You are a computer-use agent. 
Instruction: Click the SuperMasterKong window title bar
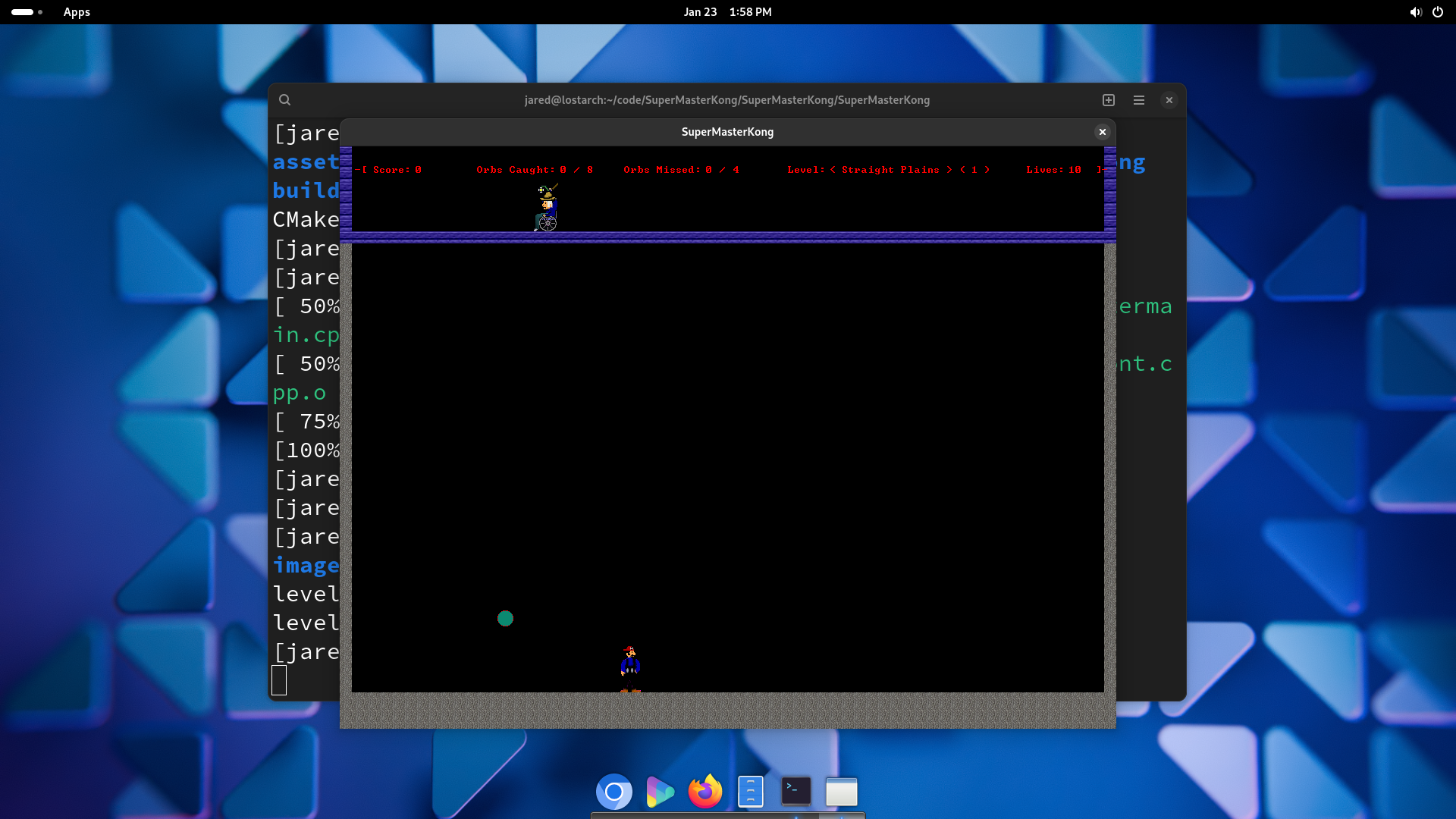click(x=727, y=132)
